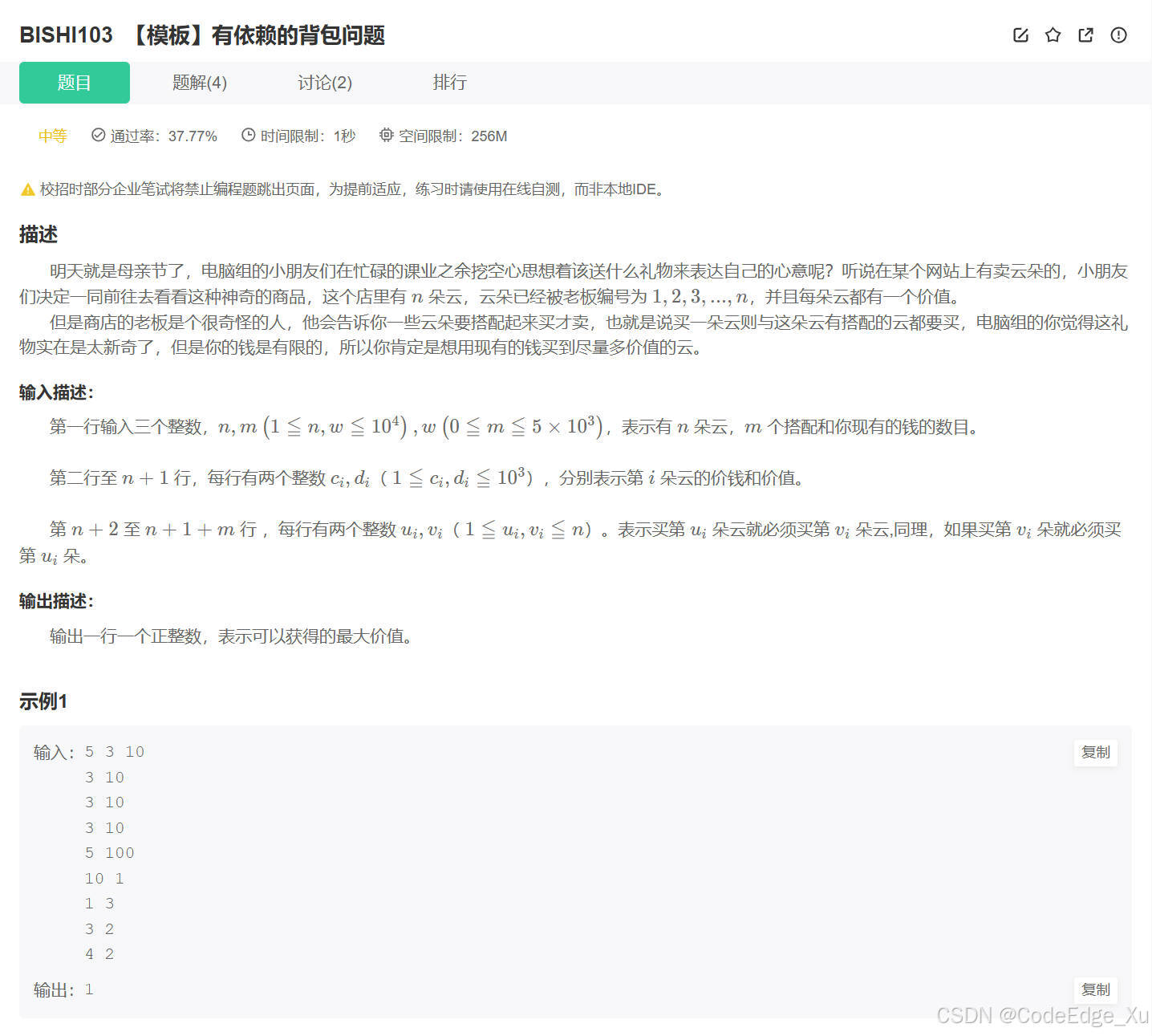1152x1036 pixels.
Task: Open the edit icon beside the star
Action: tap(1020, 35)
